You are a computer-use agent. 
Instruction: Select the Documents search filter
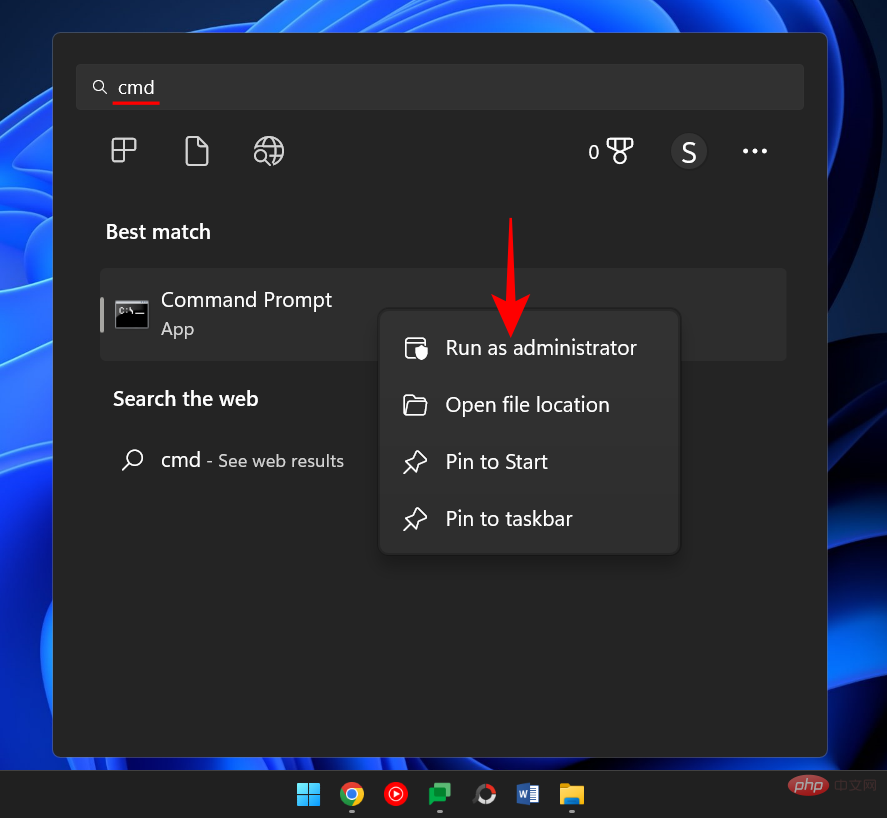point(196,151)
